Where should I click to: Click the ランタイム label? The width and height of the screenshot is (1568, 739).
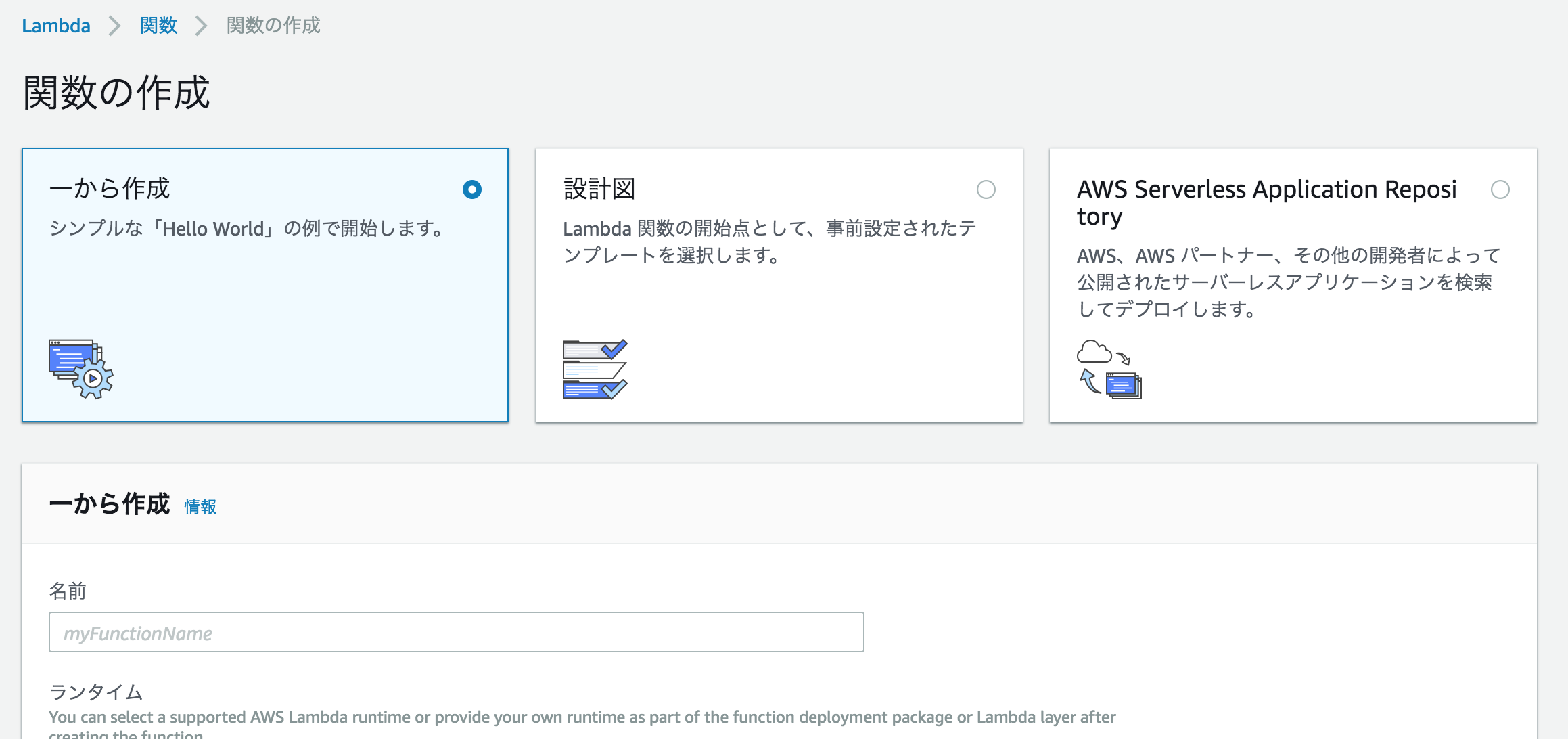point(96,692)
